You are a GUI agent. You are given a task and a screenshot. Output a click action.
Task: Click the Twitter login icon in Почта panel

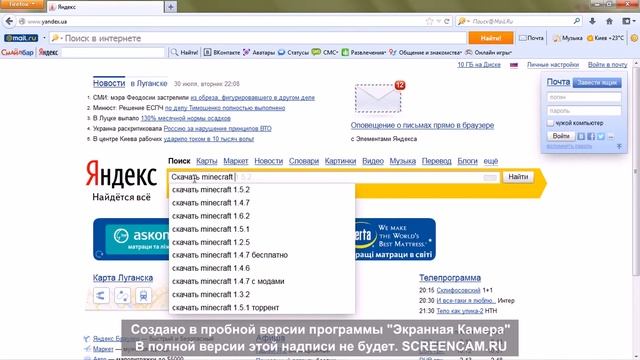point(600,136)
